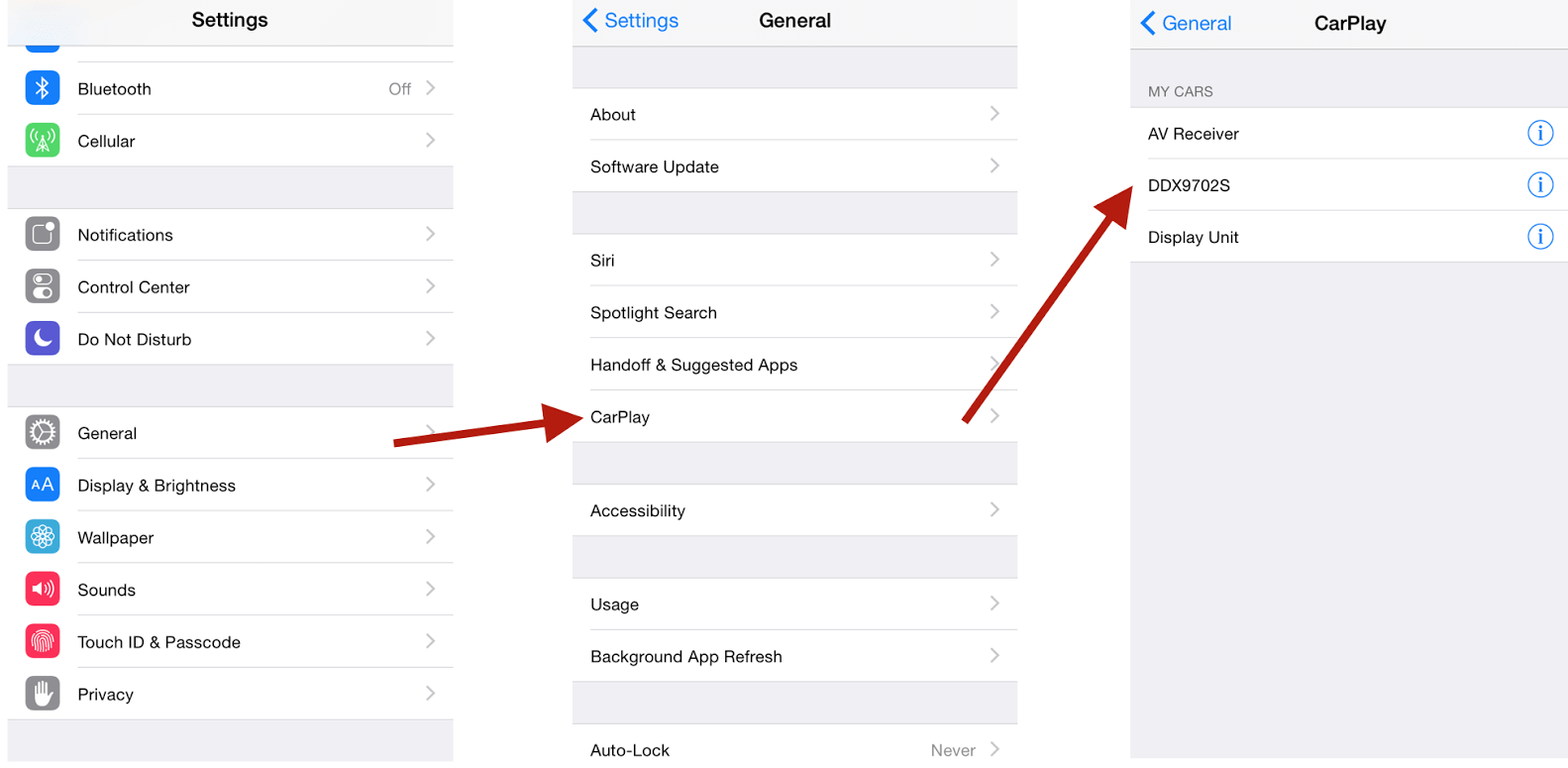
Task: Open CarPlay in General list
Action: (794, 416)
